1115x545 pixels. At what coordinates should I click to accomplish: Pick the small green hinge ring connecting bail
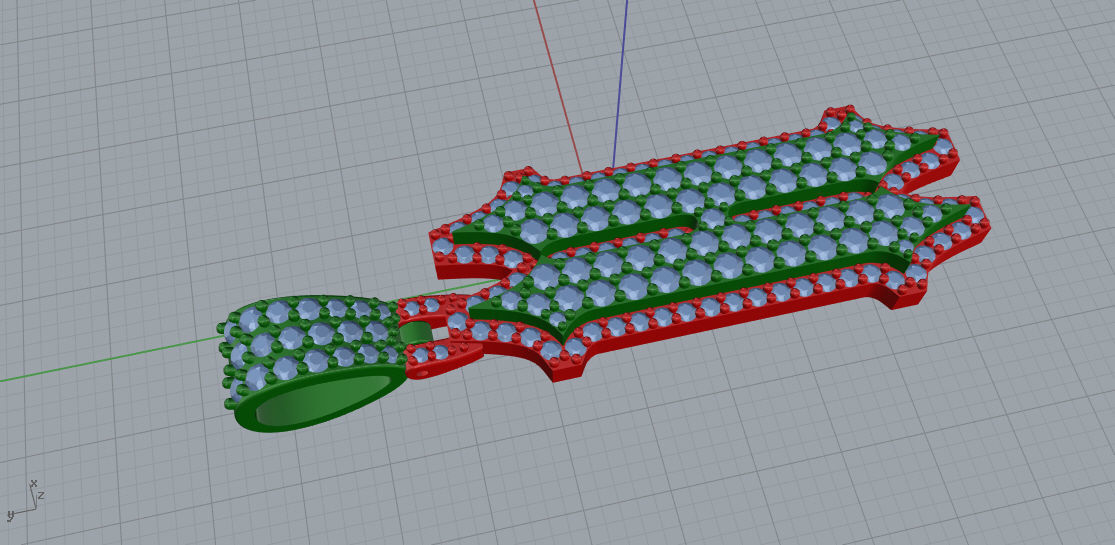(415, 333)
